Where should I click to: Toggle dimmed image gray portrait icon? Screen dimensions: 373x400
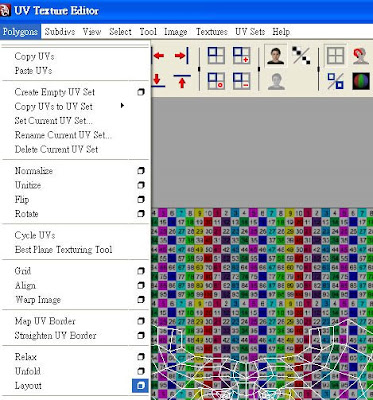(276, 81)
